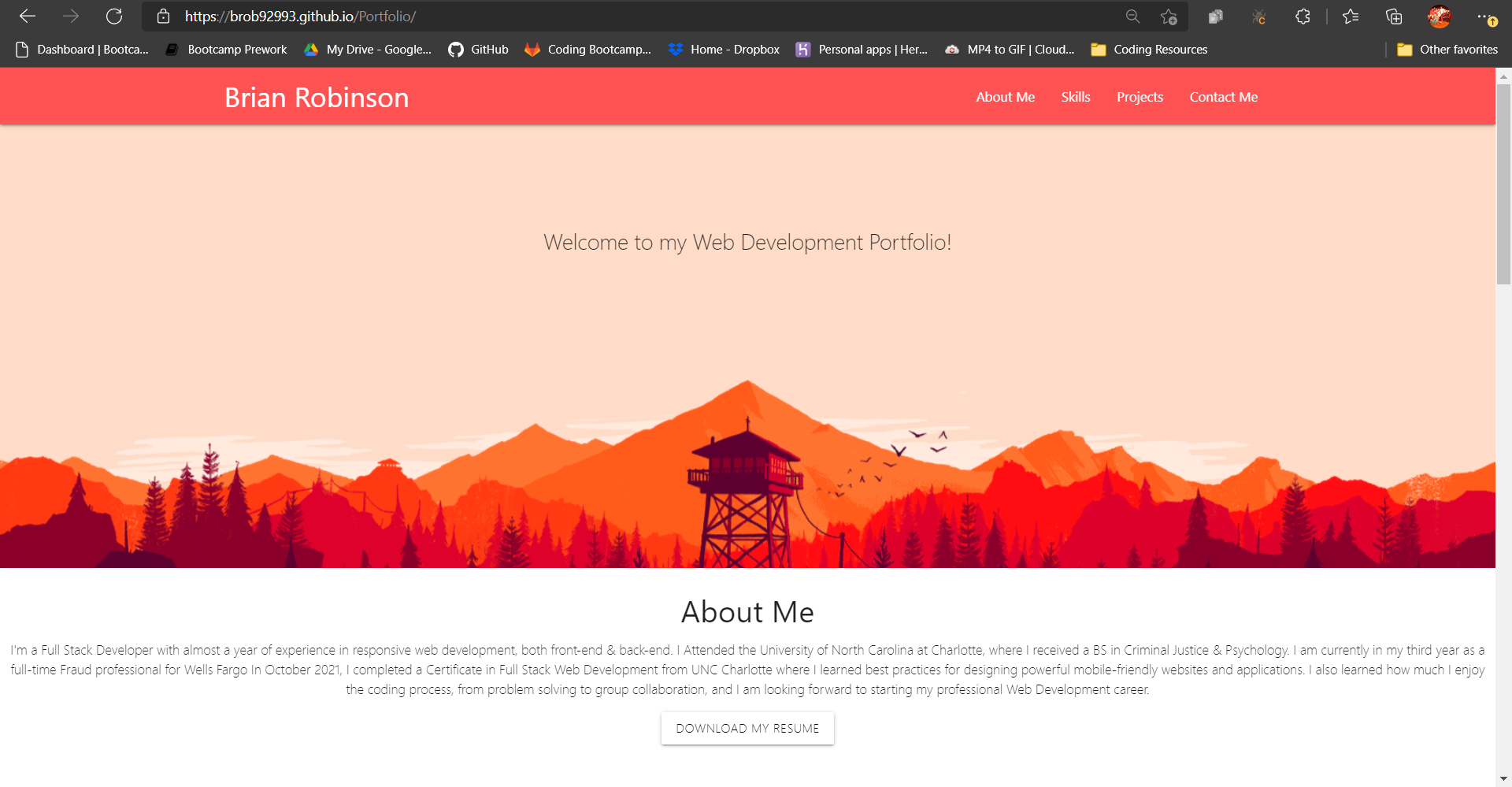The image size is (1512, 787).
Task: Expand the Coding Resources folder
Action: tap(1149, 49)
